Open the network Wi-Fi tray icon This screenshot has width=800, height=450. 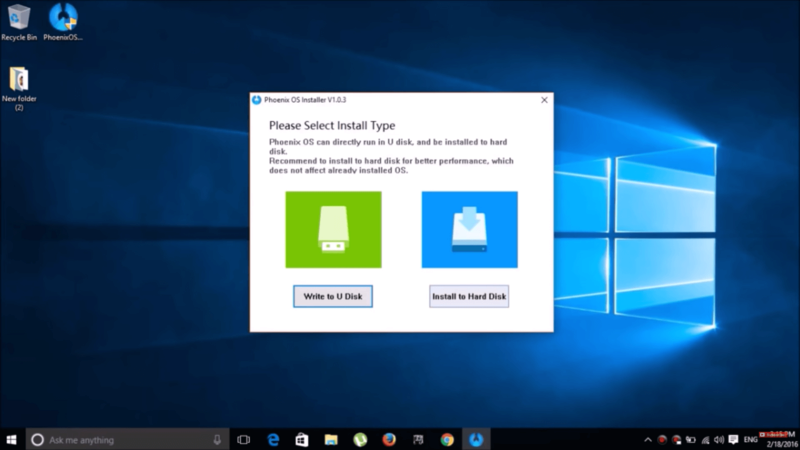tap(705, 440)
